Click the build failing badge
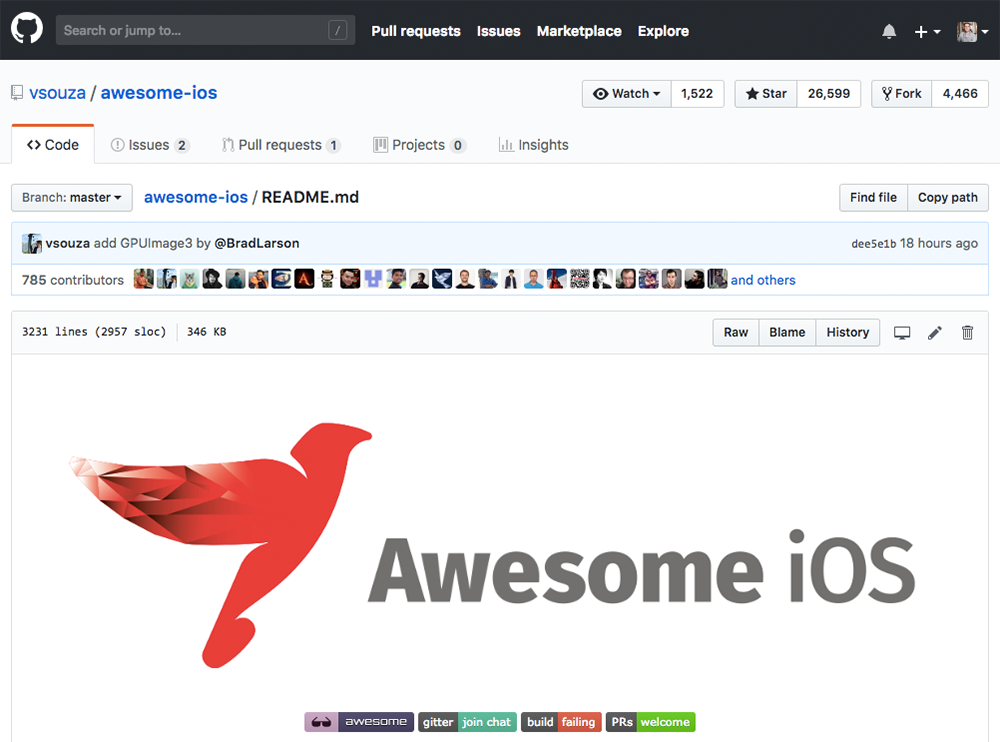The image size is (1000, 742). tap(561, 722)
